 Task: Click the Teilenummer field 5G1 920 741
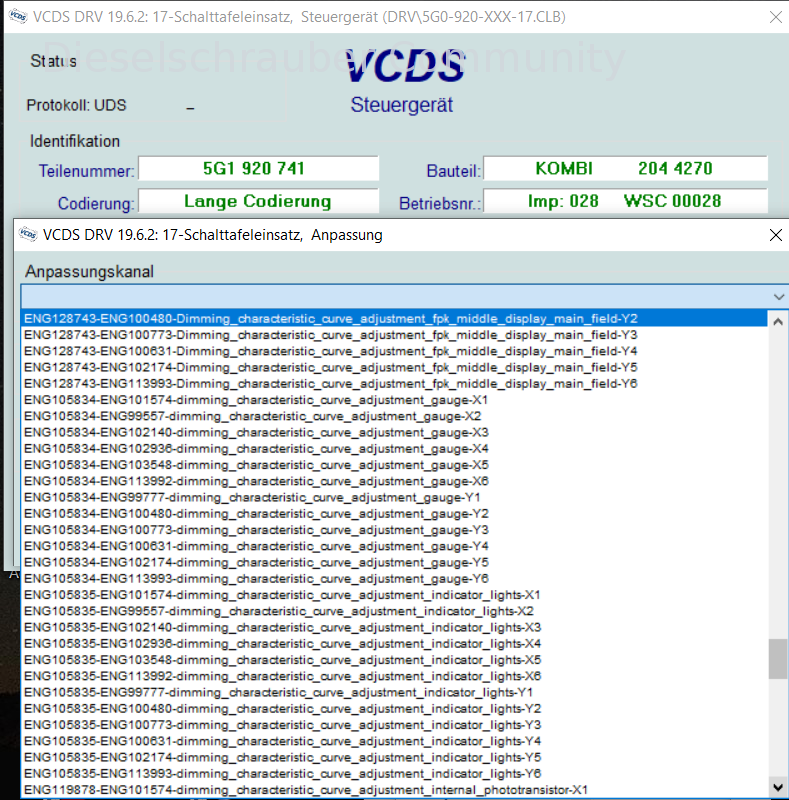click(x=258, y=168)
